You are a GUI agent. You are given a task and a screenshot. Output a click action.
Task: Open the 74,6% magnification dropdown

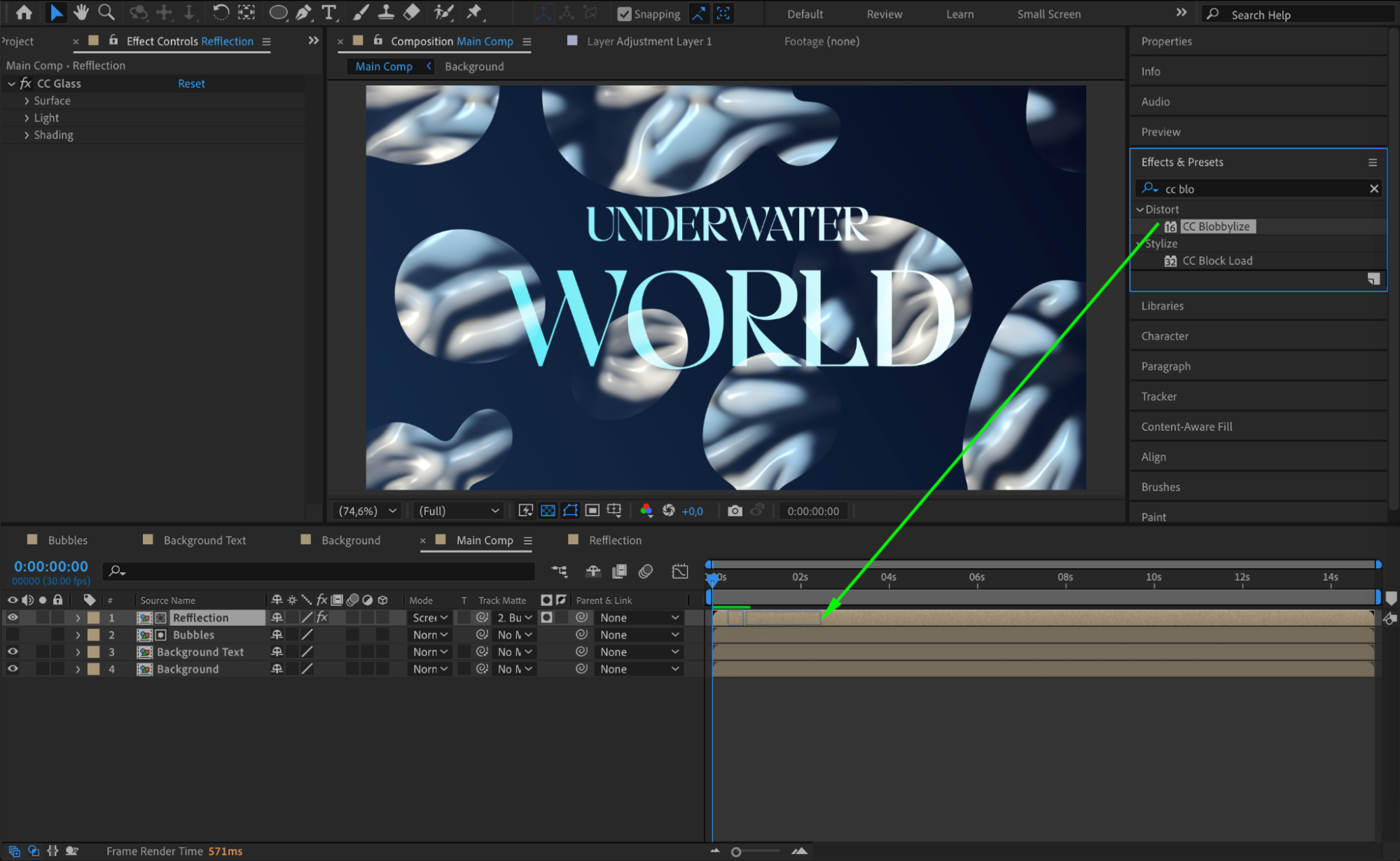coord(368,511)
